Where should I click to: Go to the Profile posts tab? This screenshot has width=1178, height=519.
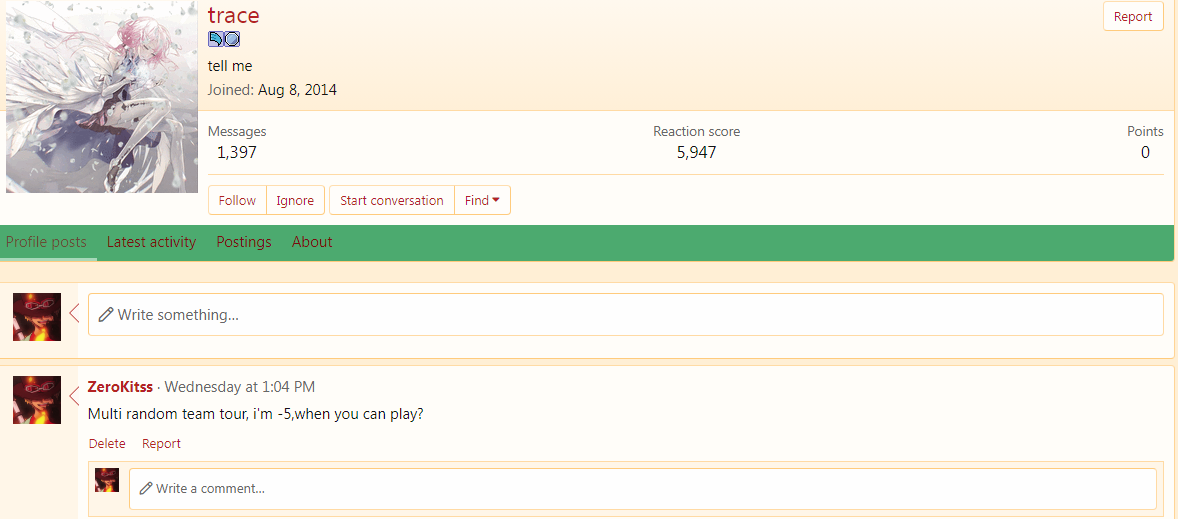(46, 242)
